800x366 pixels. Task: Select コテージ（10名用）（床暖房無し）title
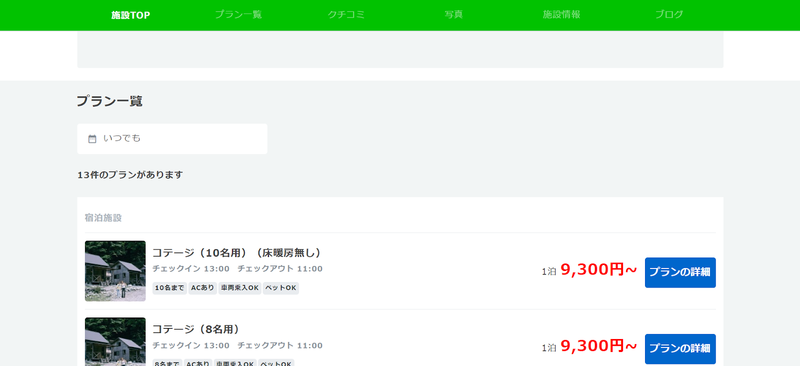point(237,253)
